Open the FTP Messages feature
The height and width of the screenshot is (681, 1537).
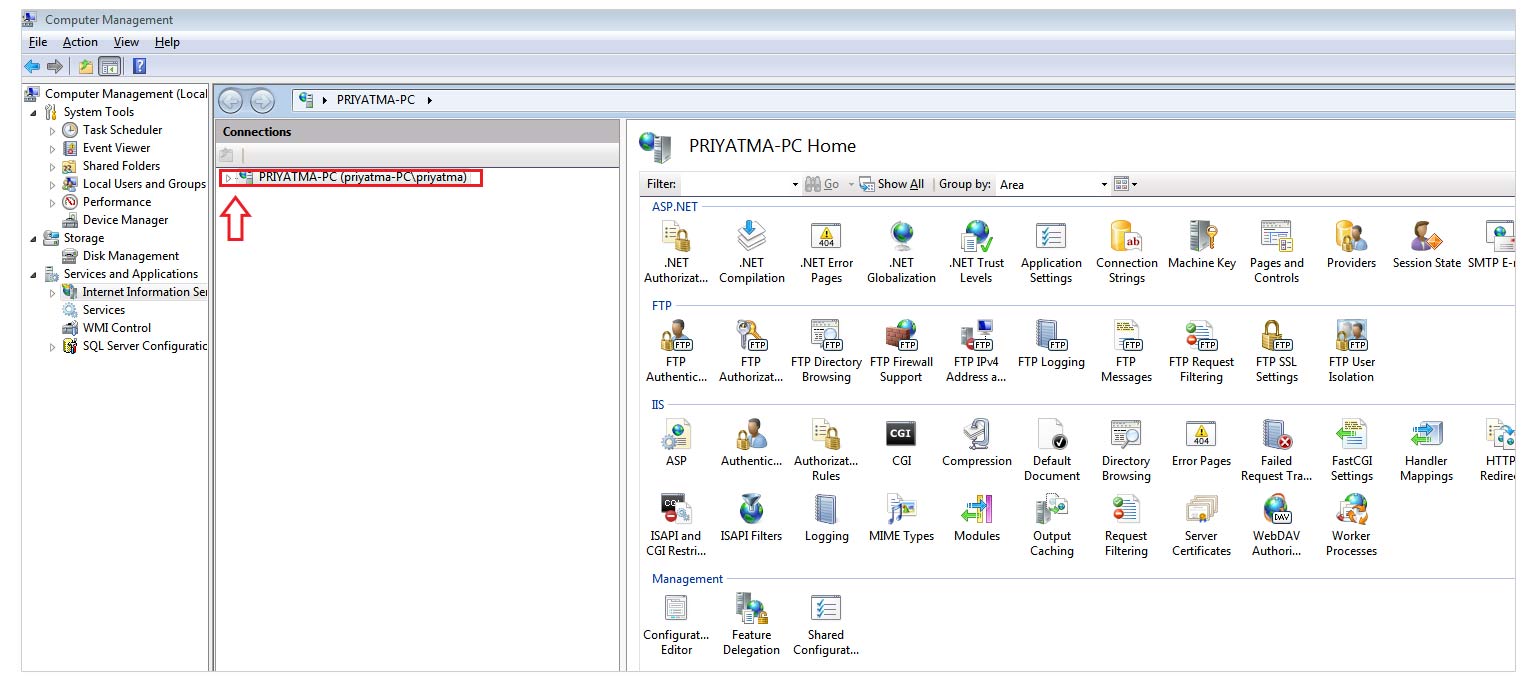pyautogui.click(x=1126, y=351)
